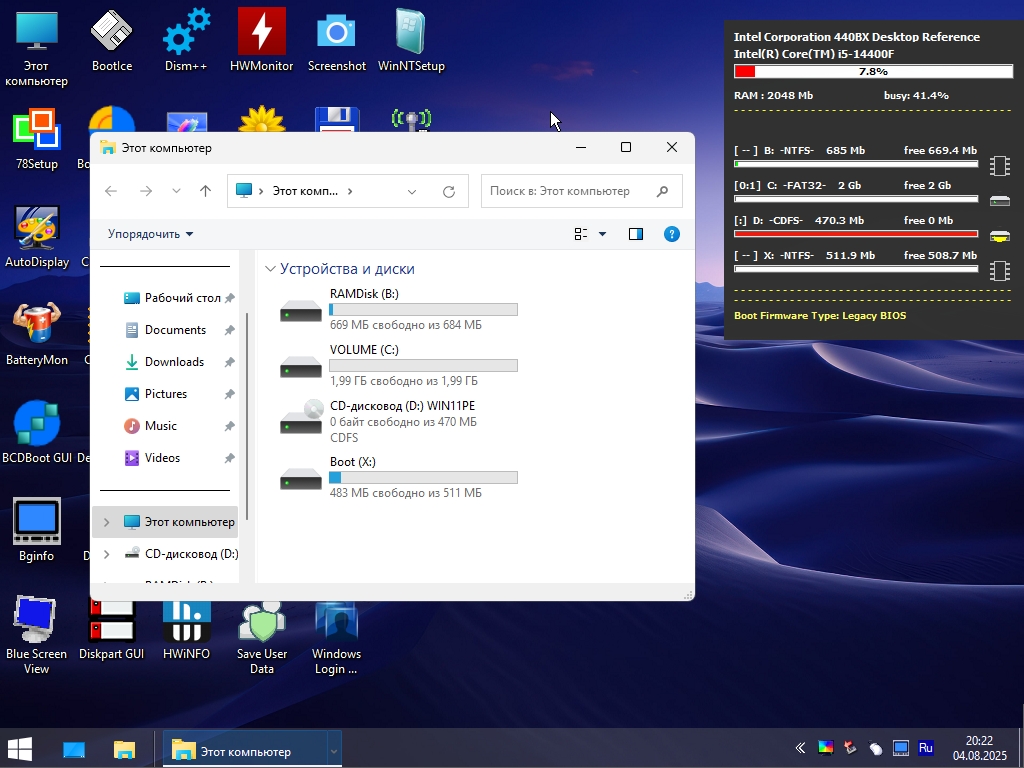Click the Explorer forward arrow
Viewport: 1024px width, 768px height.
146,191
